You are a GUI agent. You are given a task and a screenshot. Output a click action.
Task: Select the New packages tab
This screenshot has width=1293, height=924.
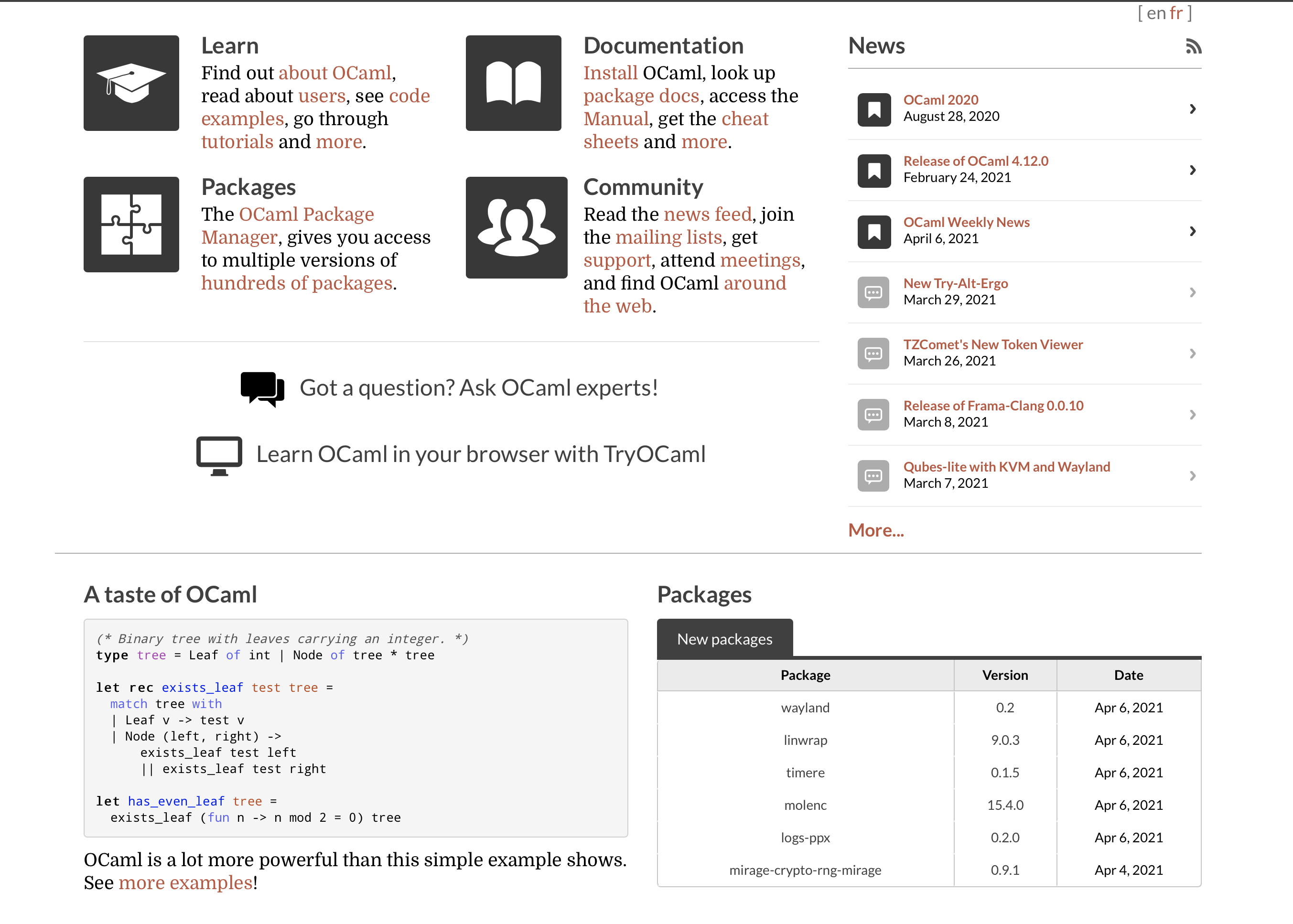[x=724, y=638]
